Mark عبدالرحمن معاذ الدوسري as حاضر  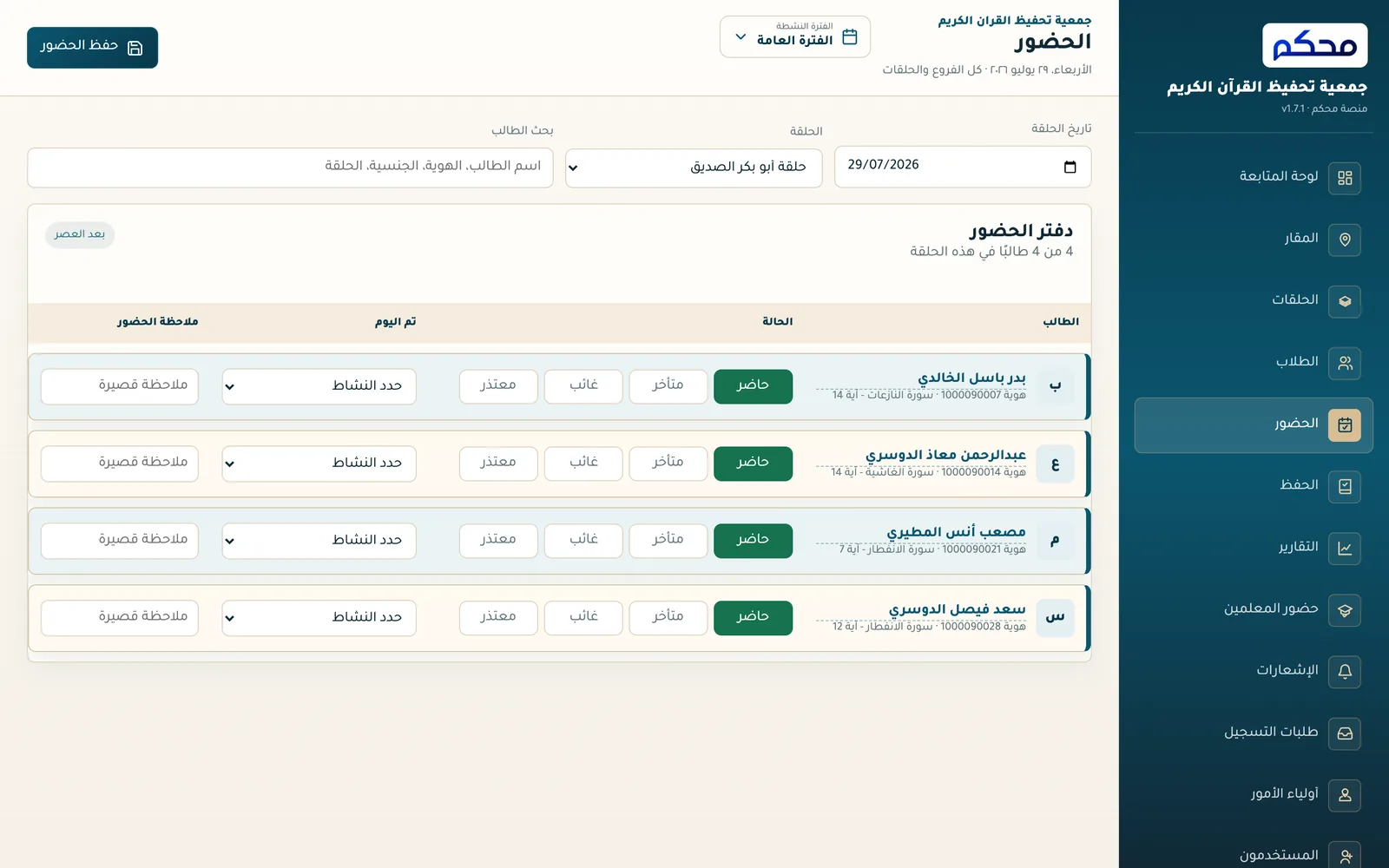pyautogui.click(x=753, y=464)
